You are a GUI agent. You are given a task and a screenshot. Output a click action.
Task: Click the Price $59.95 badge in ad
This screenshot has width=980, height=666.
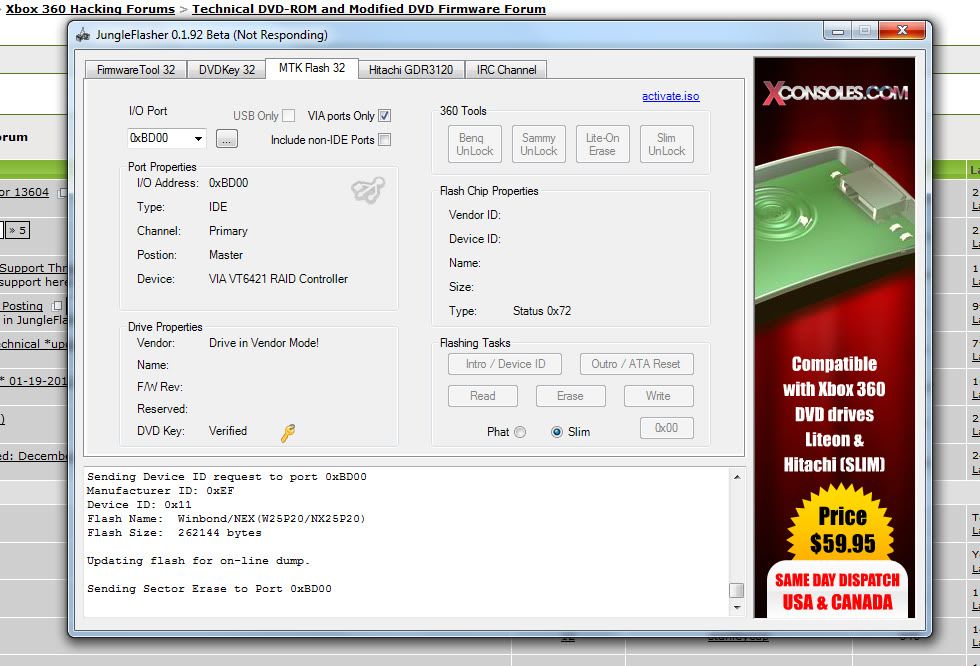[841, 529]
